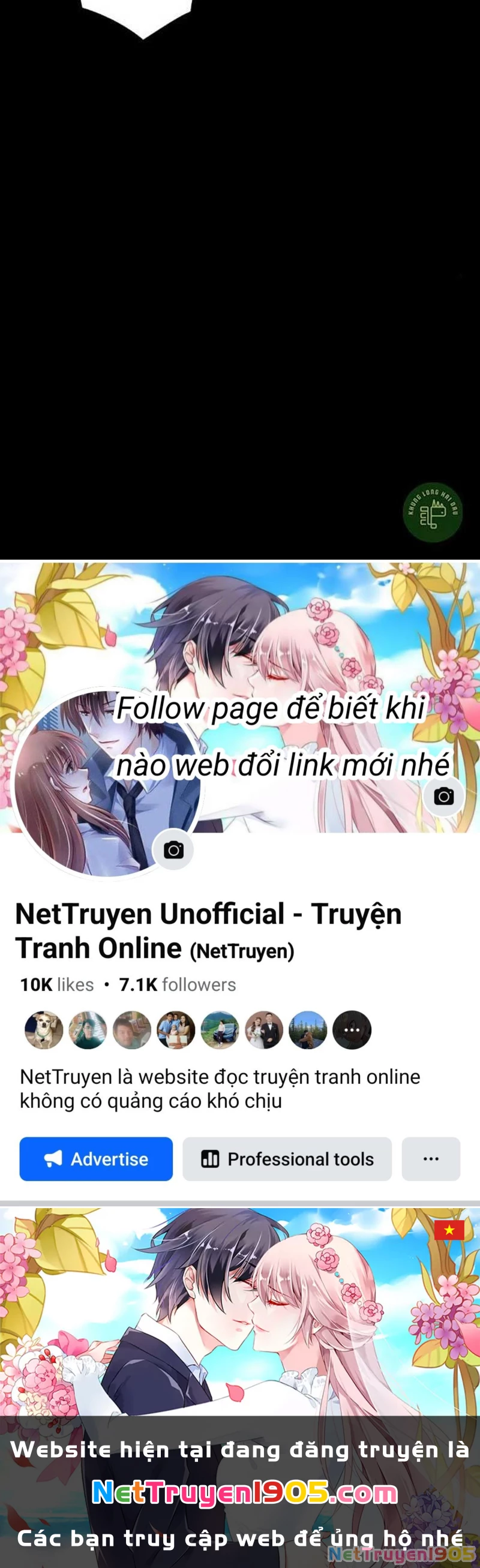
Task: Click the green Khung Long Hai Dau logo
Action: (433, 513)
